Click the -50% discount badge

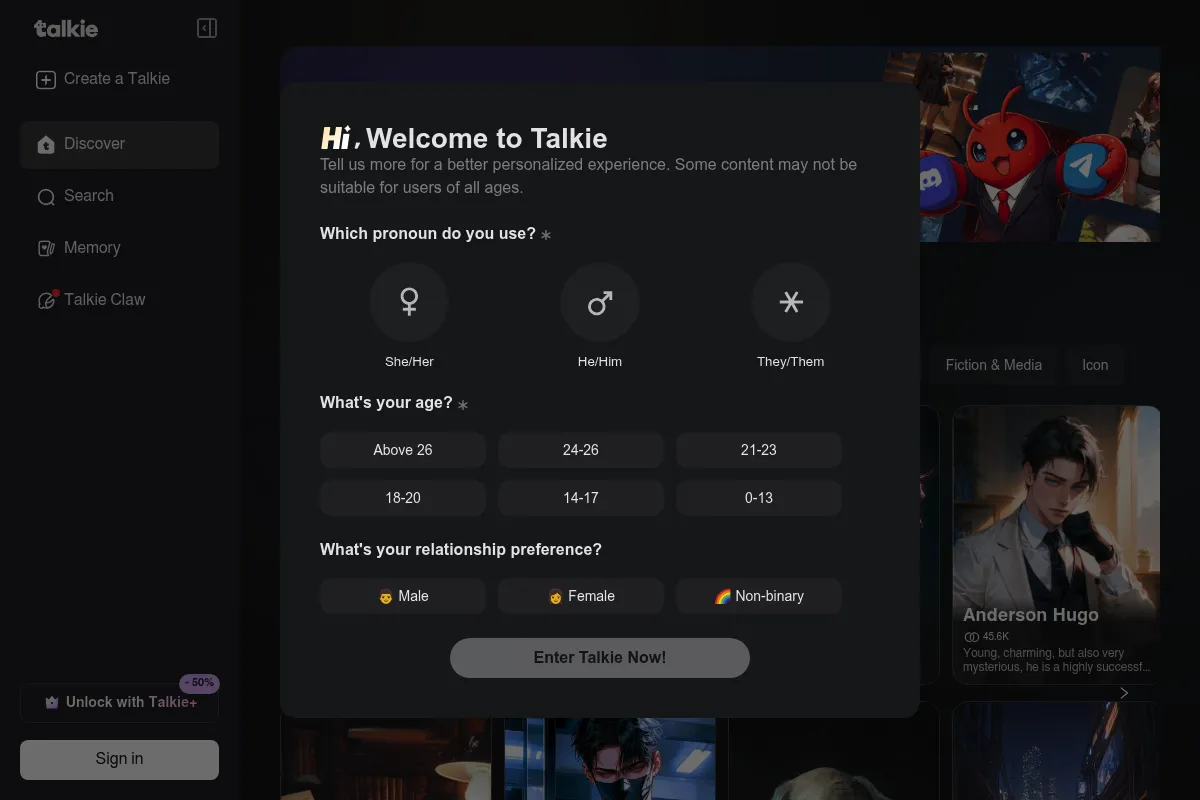pos(199,683)
